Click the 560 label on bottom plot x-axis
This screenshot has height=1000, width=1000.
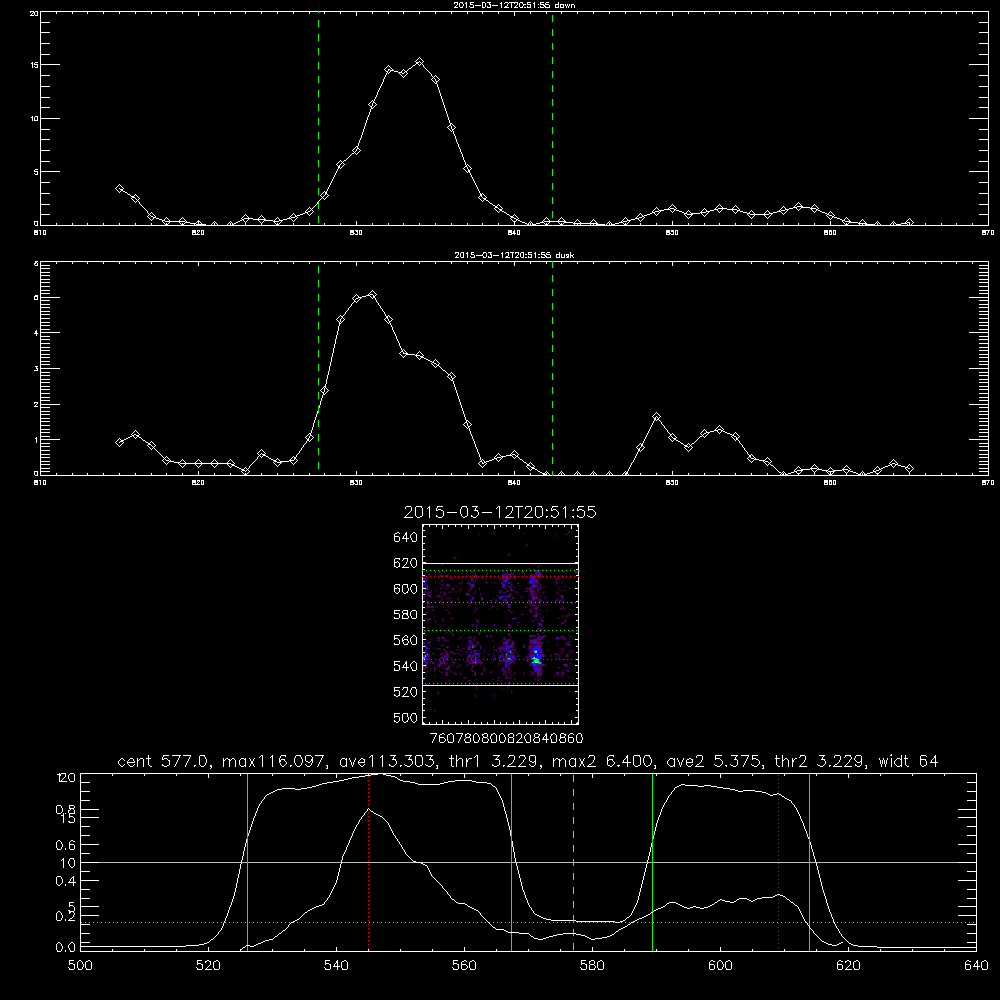tap(464, 966)
